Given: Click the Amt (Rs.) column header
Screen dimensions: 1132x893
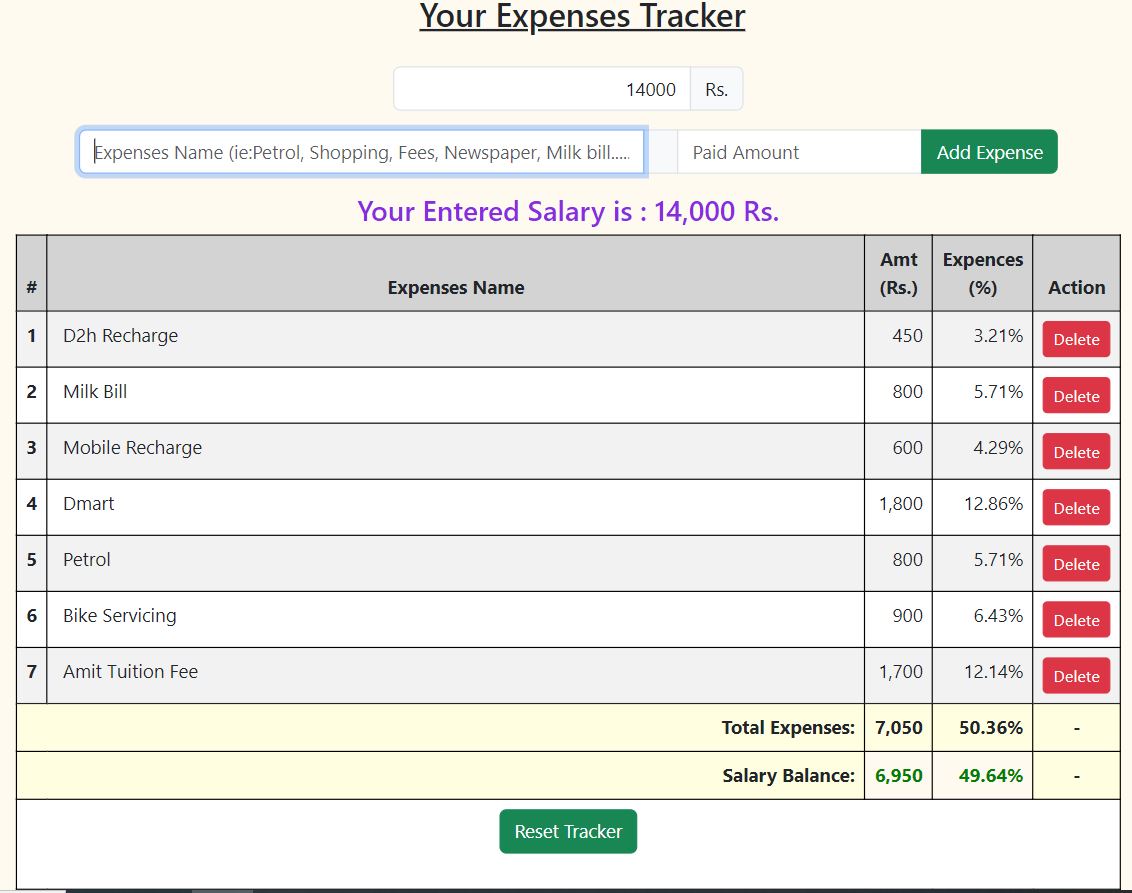Looking at the screenshot, I should tap(897, 272).
